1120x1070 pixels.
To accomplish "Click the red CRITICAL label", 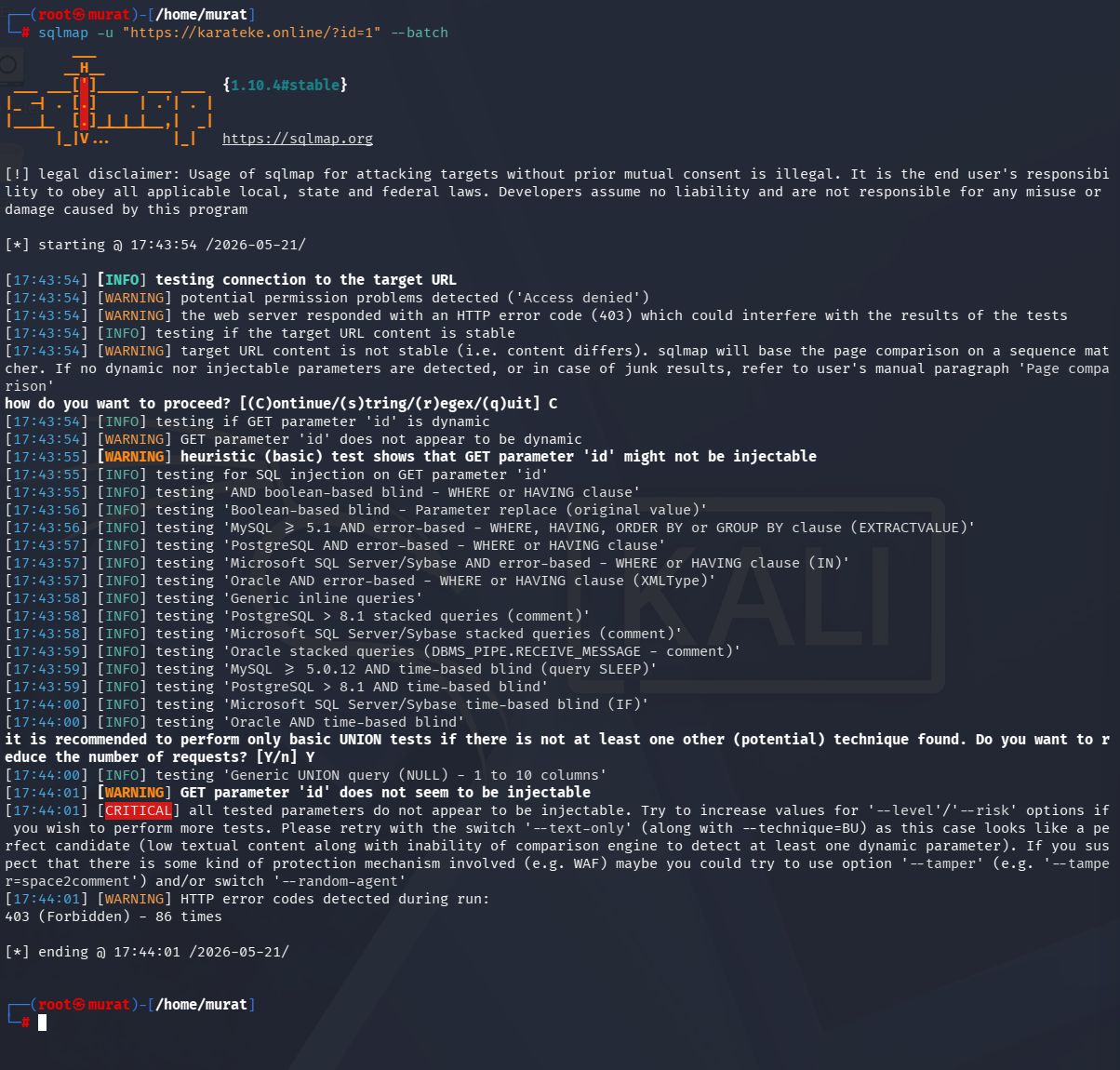I will coord(138,810).
